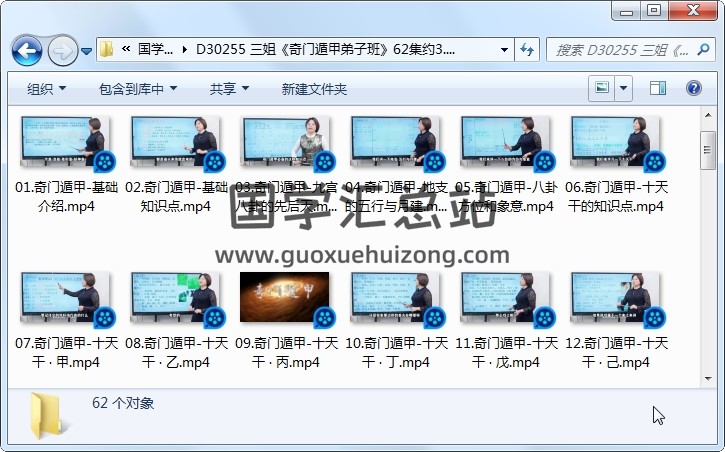Screen dimensions: 725x452
Task: Click file name 11.奇门遁甲-十天干·戊.mp4
Action: [x=506, y=353]
